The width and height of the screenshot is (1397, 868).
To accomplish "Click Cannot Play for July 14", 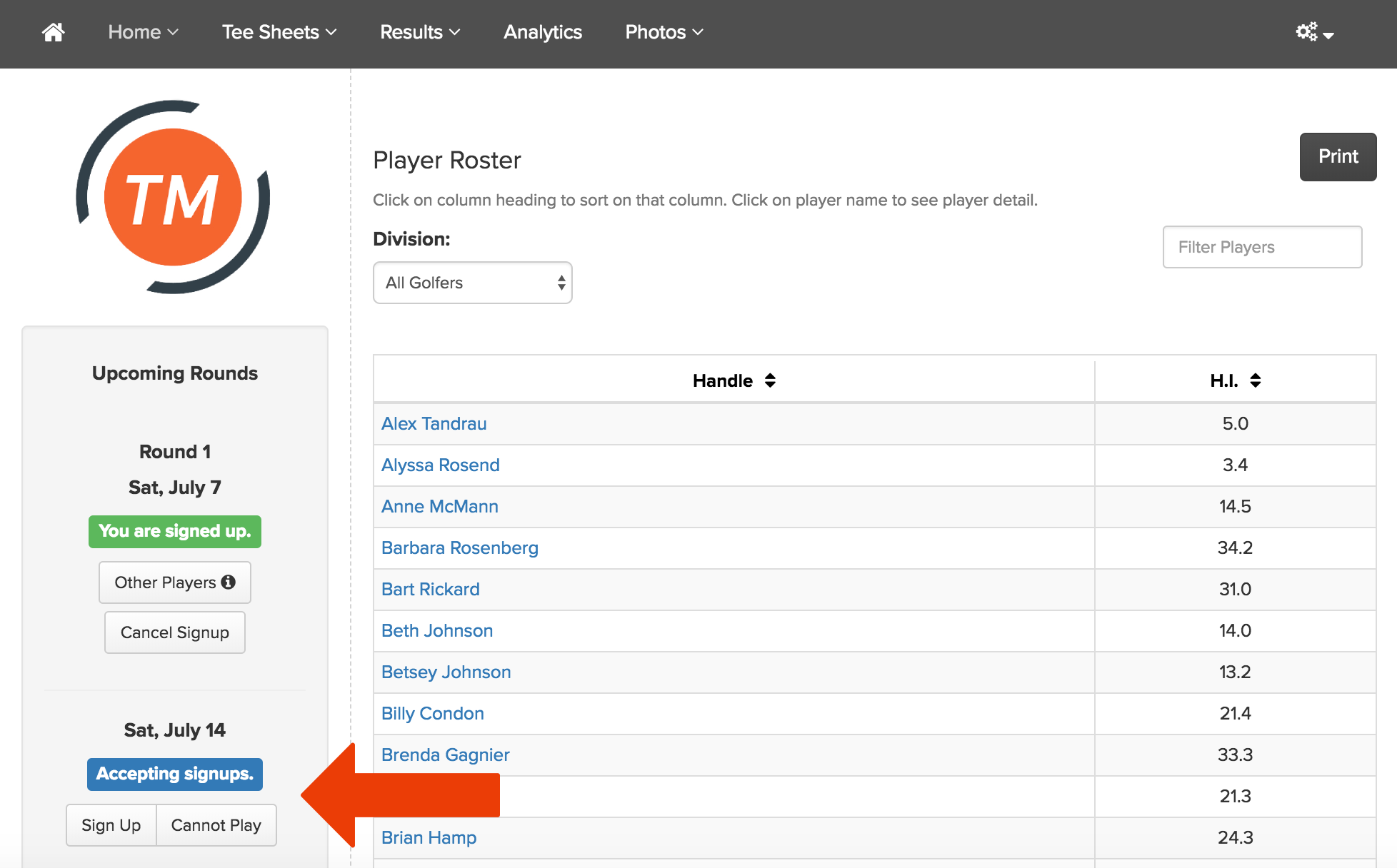I will 216,825.
